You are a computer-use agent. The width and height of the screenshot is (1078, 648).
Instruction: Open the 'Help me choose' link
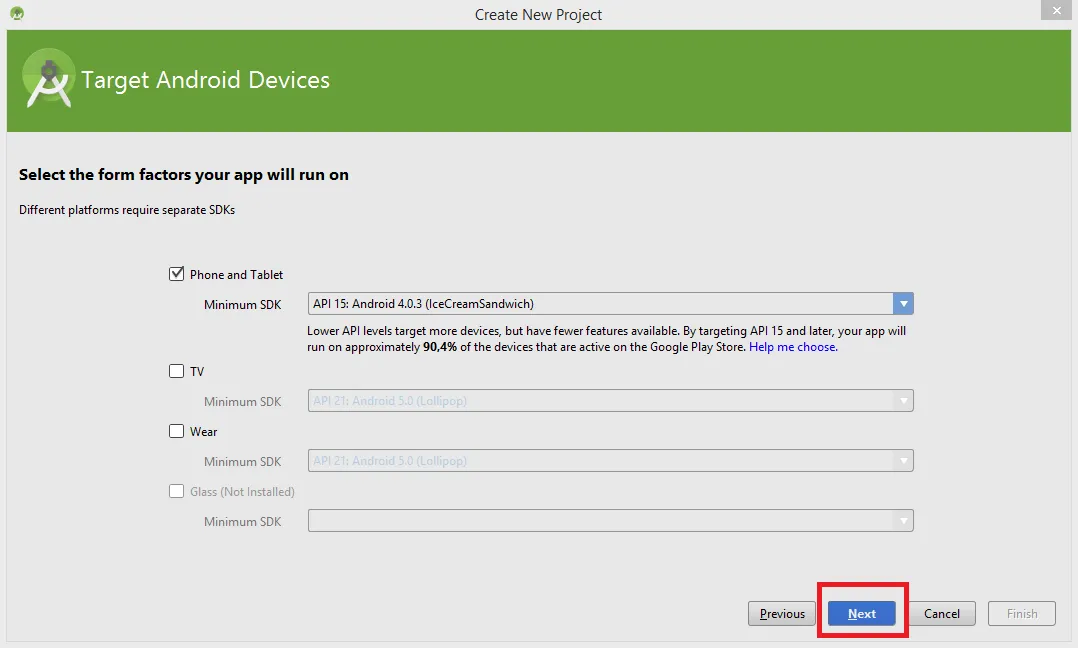[x=793, y=347]
